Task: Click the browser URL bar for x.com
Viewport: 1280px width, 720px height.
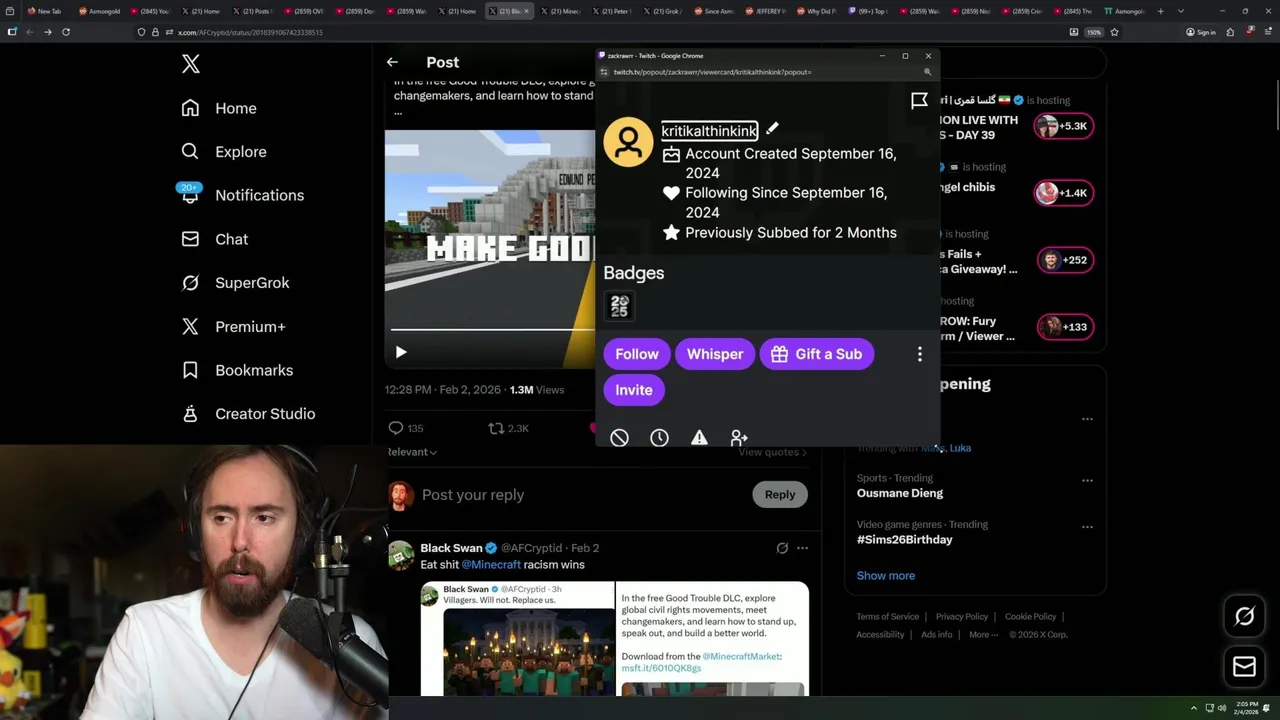Action: [600, 32]
